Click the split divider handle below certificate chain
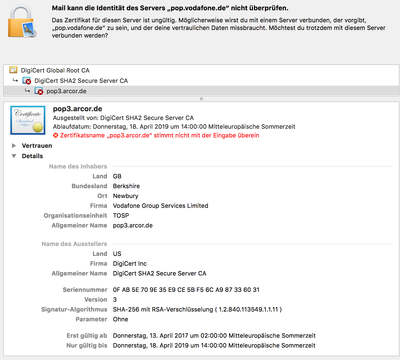 201,99
